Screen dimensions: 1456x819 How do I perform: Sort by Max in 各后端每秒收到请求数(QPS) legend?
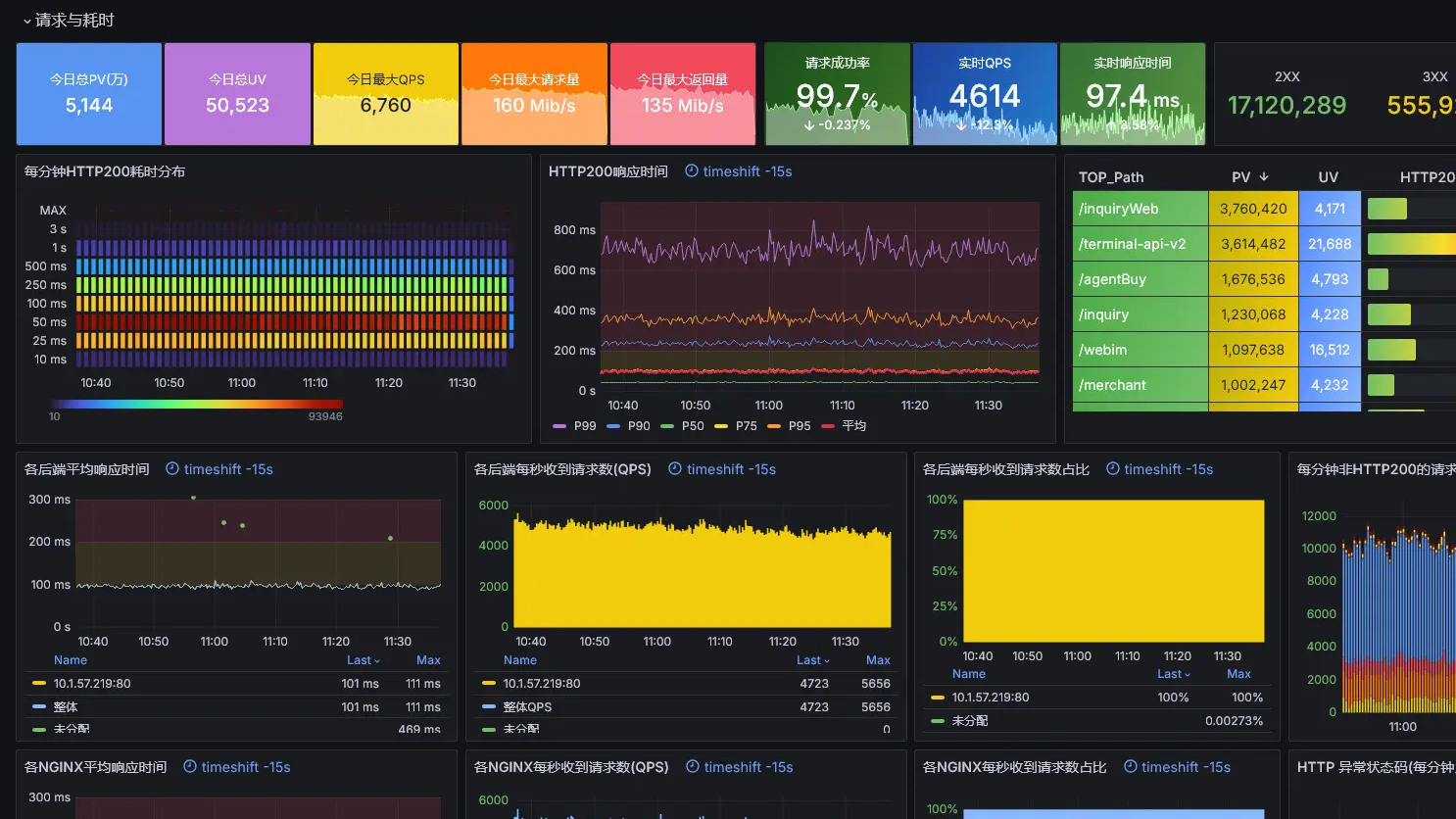point(878,660)
